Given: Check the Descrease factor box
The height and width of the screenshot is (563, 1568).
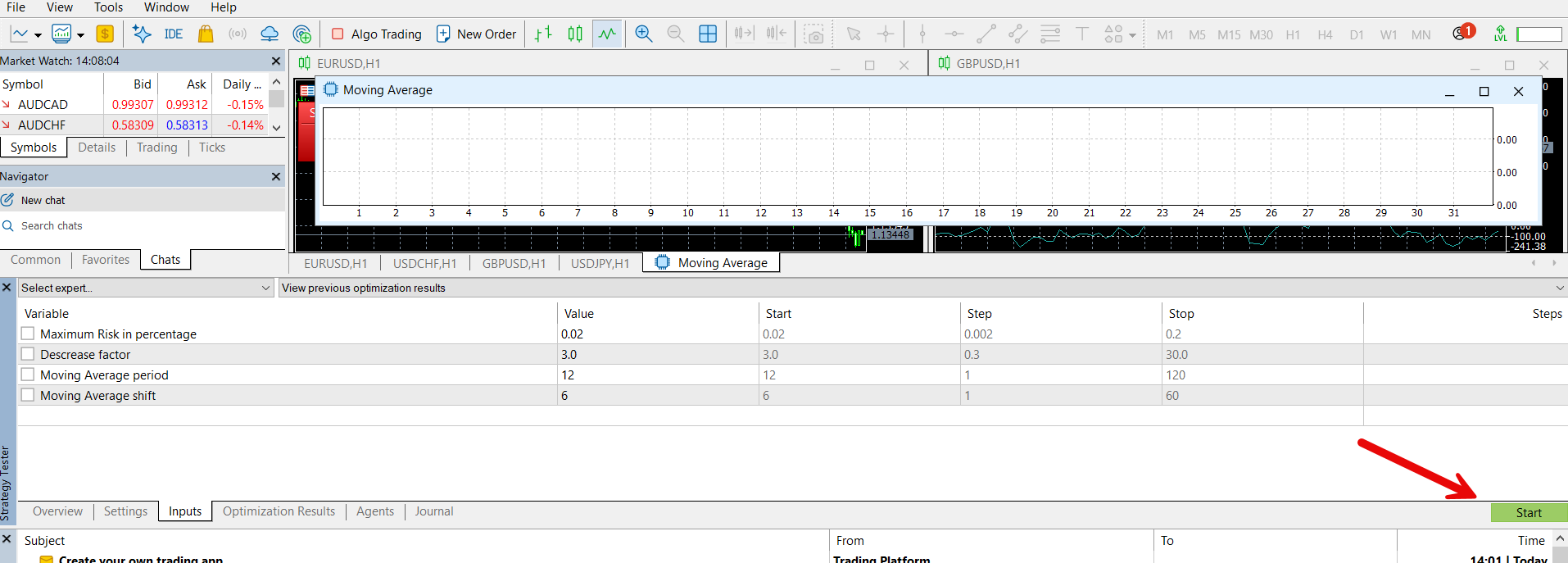Looking at the screenshot, I should tap(28, 354).
